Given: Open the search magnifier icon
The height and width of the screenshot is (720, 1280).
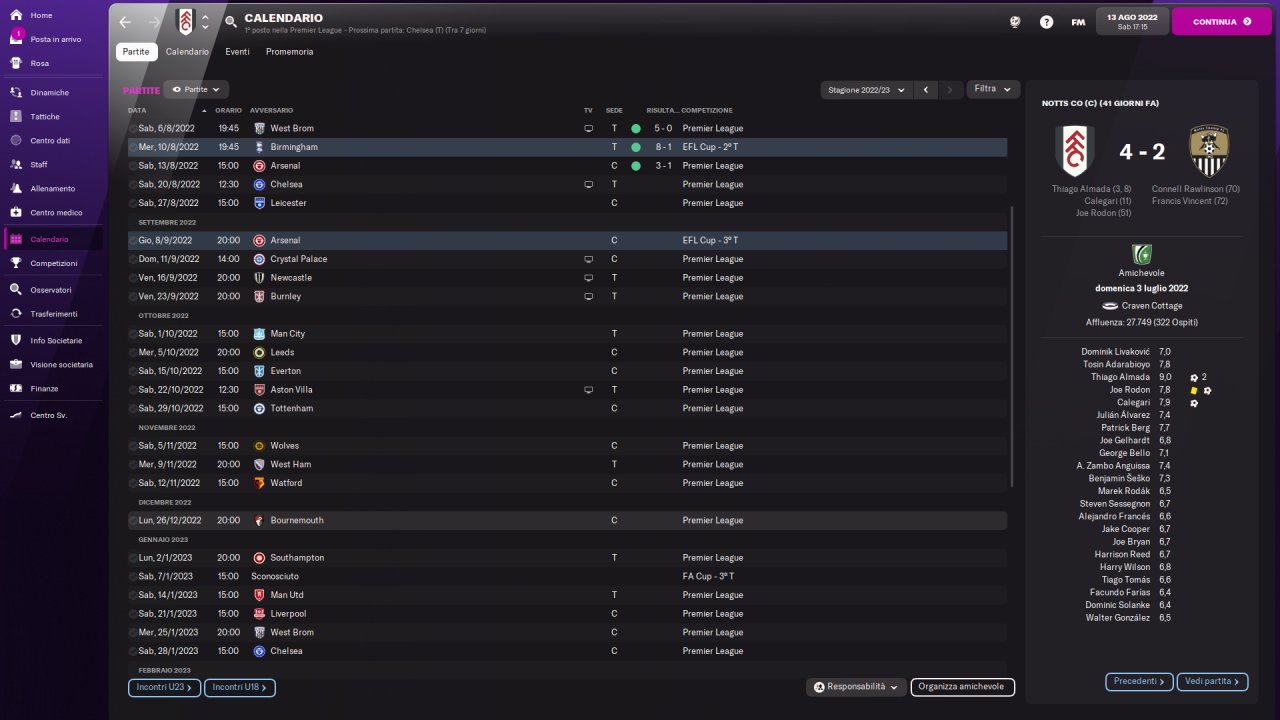Looking at the screenshot, I should (x=231, y=22).
